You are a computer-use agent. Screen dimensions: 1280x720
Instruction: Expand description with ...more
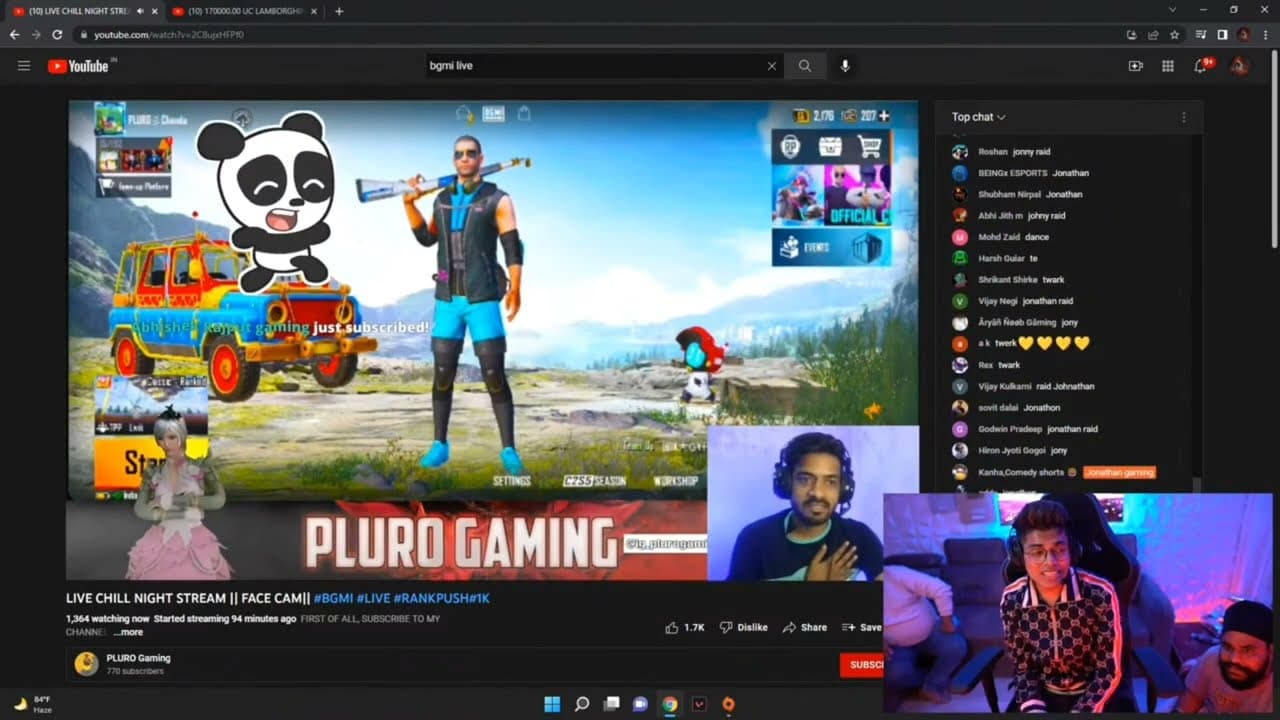coord(127,632)
